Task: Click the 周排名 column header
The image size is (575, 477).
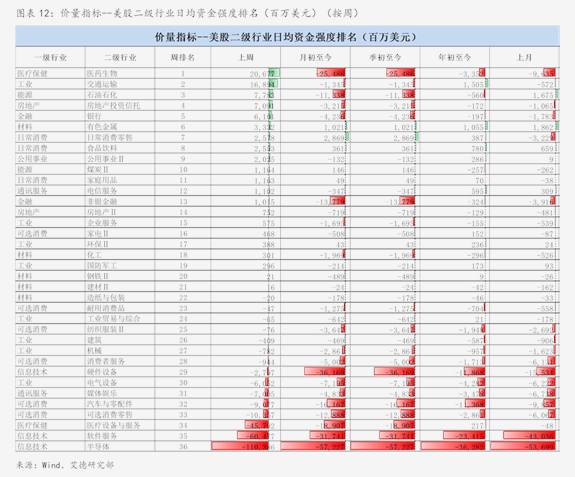Action: coord(183,58)
